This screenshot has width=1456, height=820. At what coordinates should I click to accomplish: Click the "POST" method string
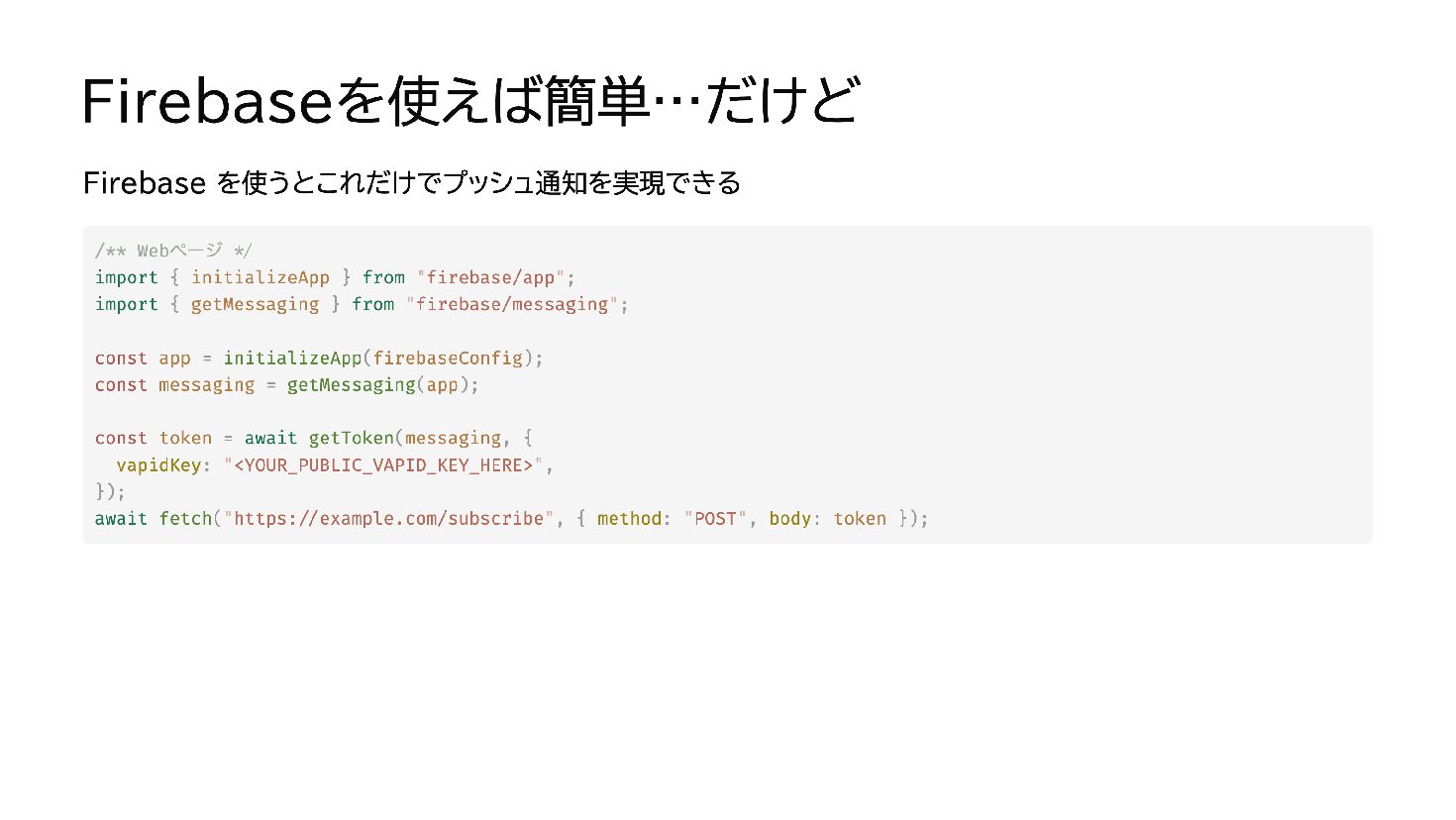tap(715, 518)
